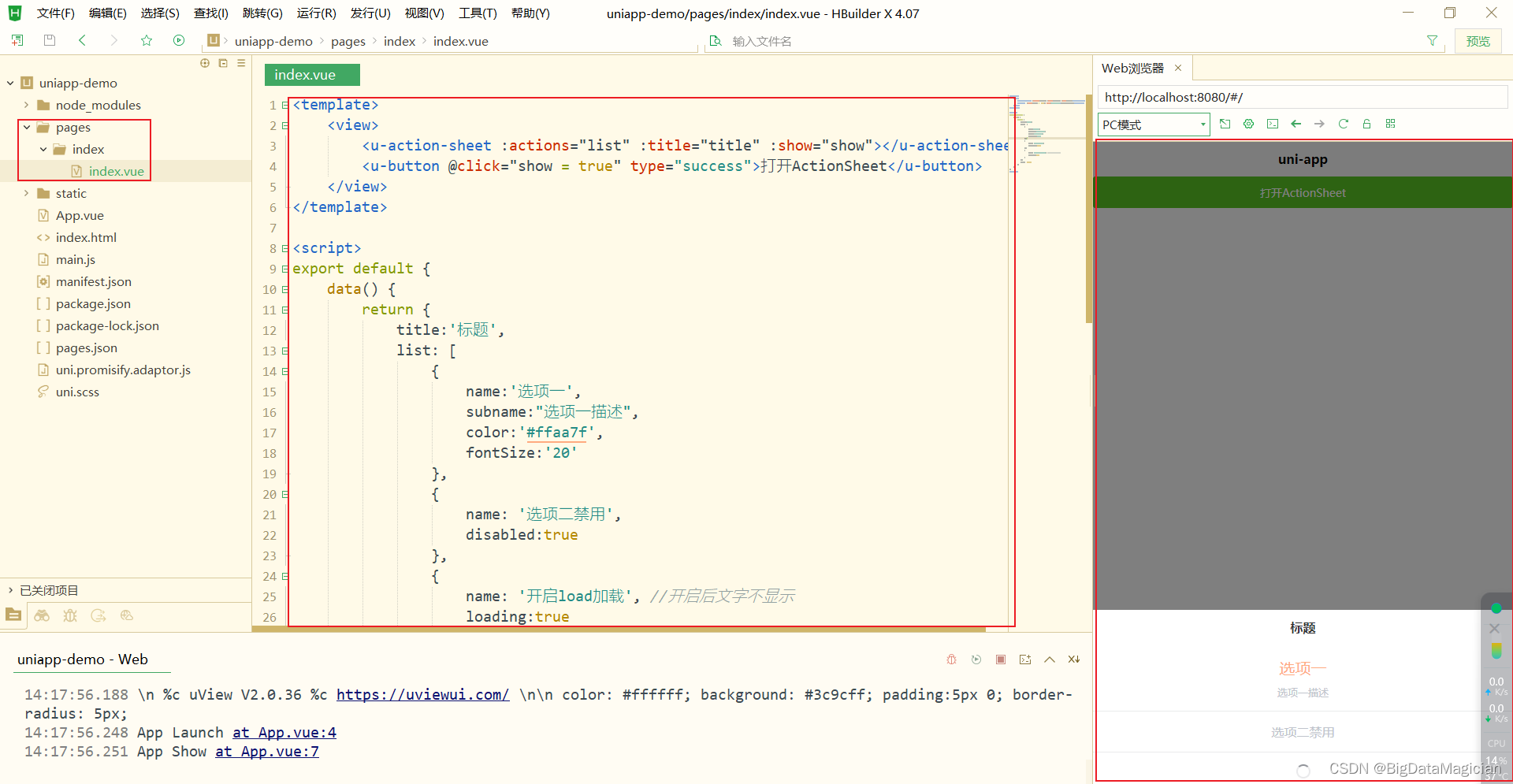
Task: Open the App.vue:7 link in console
Action: [x=267, y=751]
